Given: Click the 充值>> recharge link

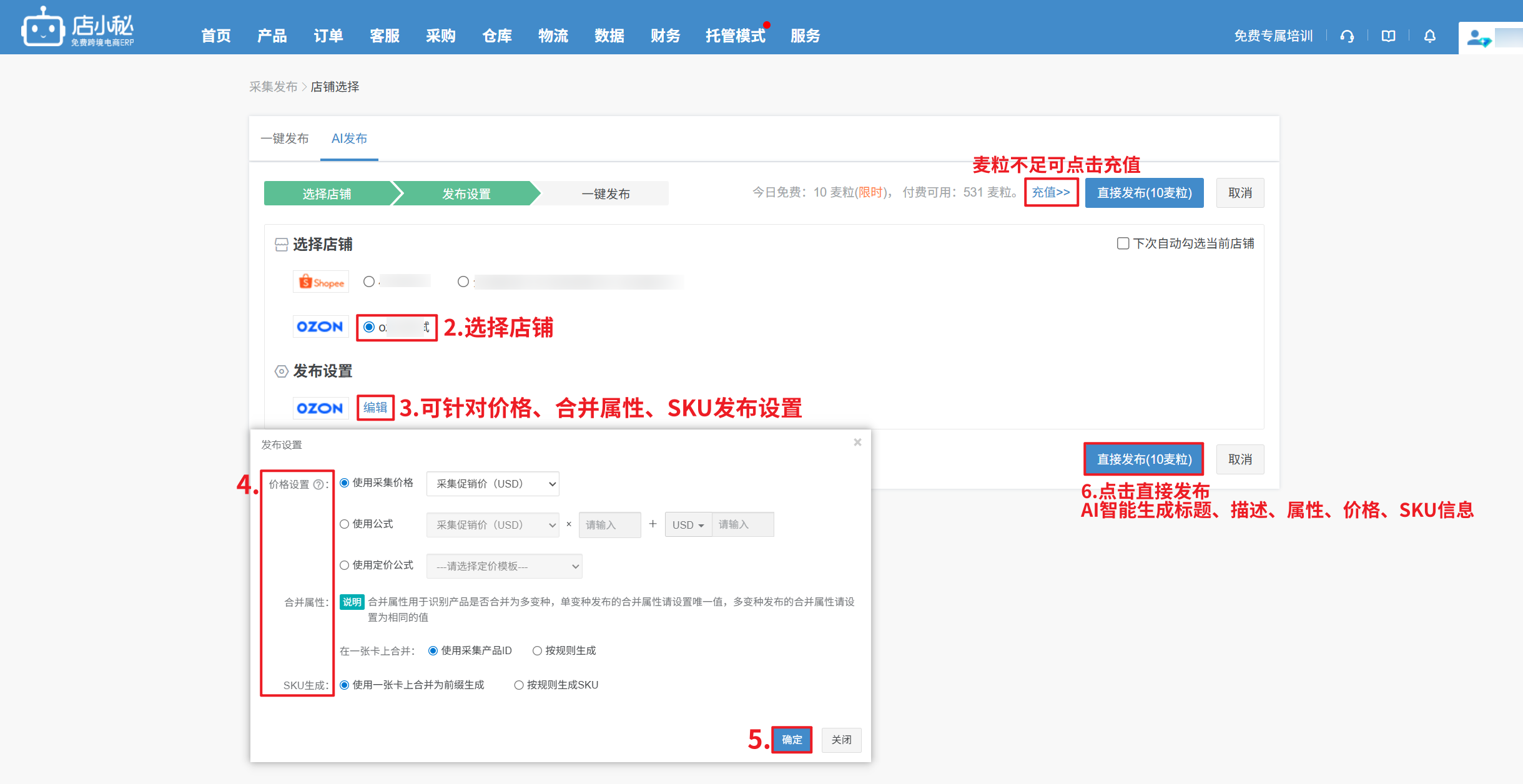Looking at the screenshot, I should point(1051,192).
